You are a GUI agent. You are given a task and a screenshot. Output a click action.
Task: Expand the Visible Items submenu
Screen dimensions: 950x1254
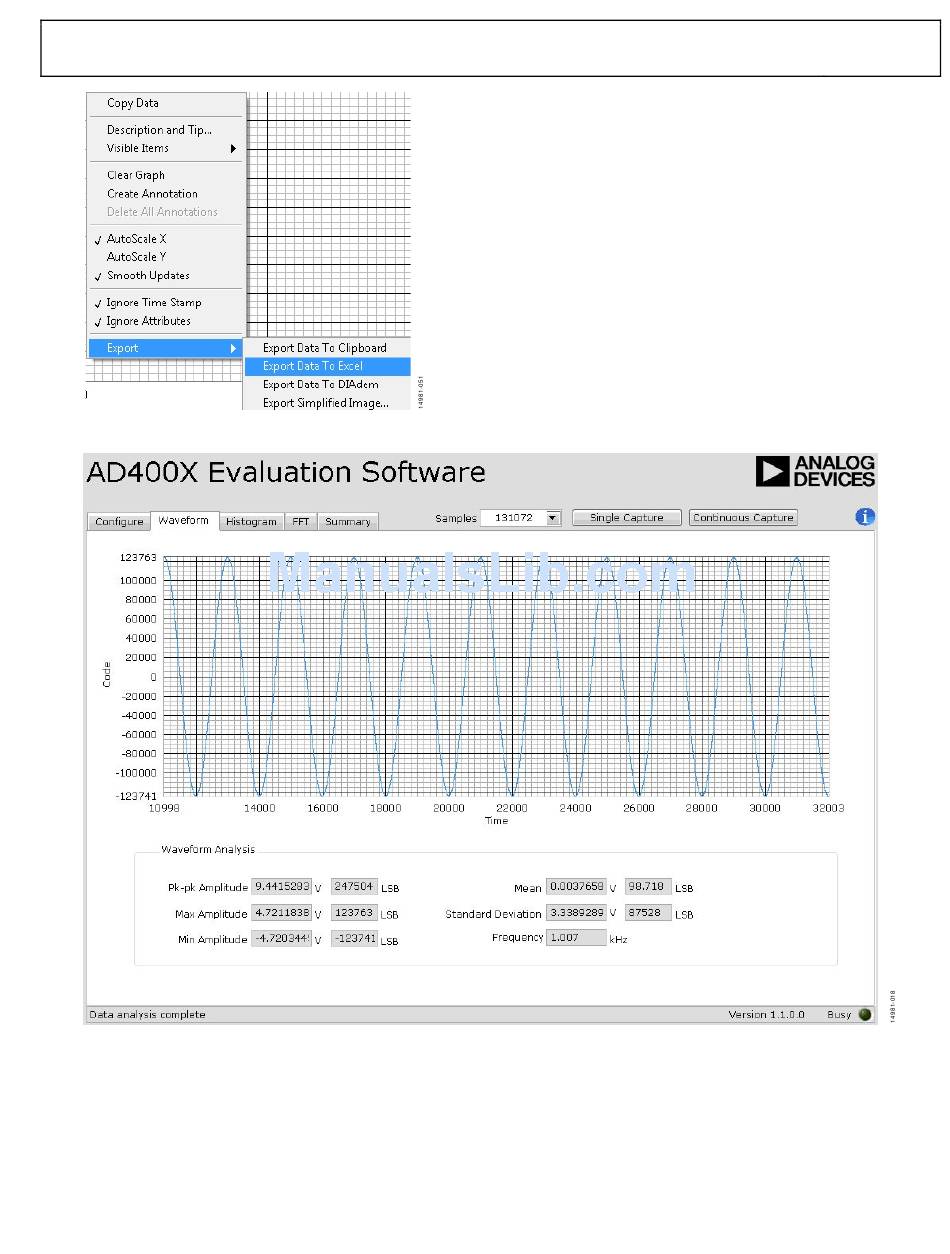tap(166, 148)
